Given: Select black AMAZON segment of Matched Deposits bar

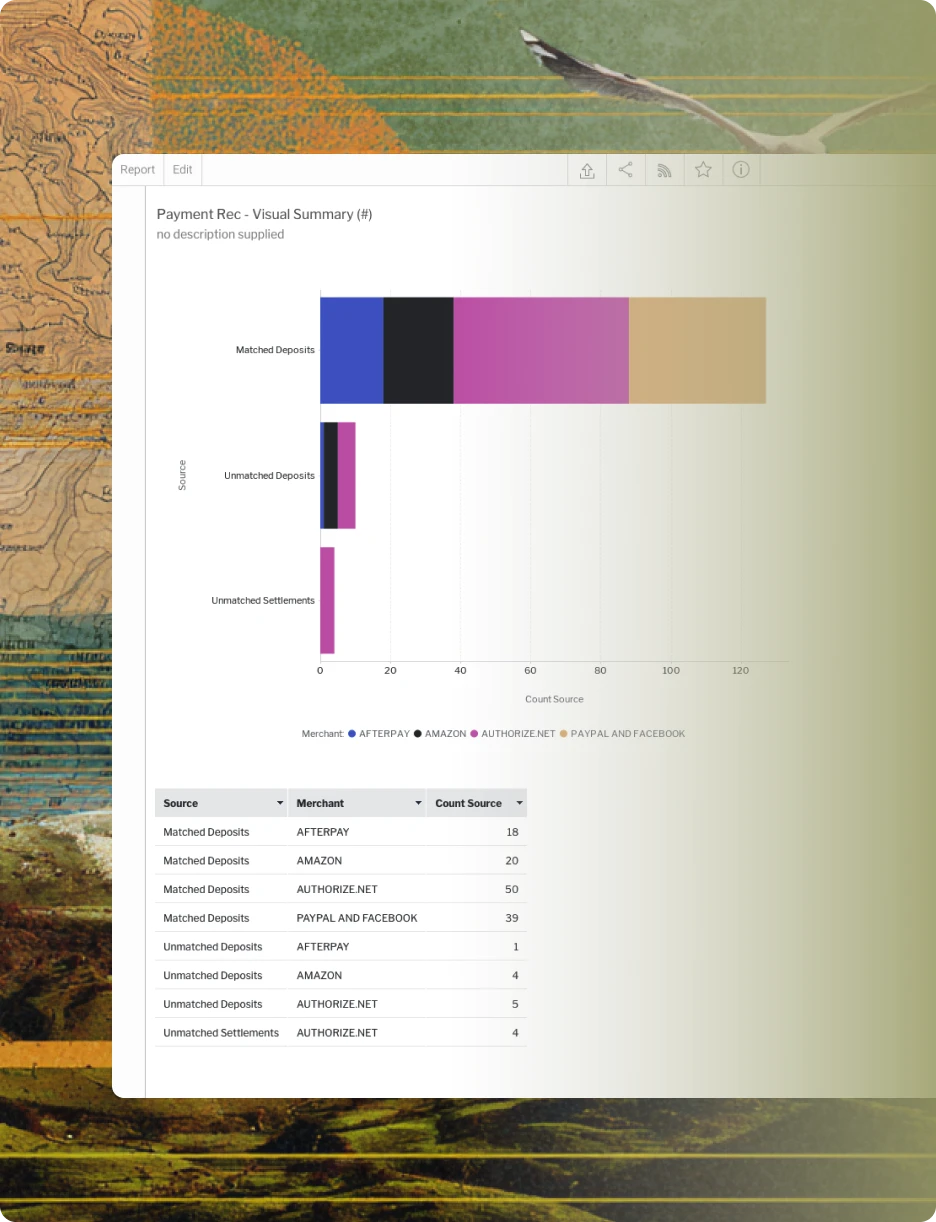Looking at the screenshot, I should pyautogui.click(x=419, y=350).
